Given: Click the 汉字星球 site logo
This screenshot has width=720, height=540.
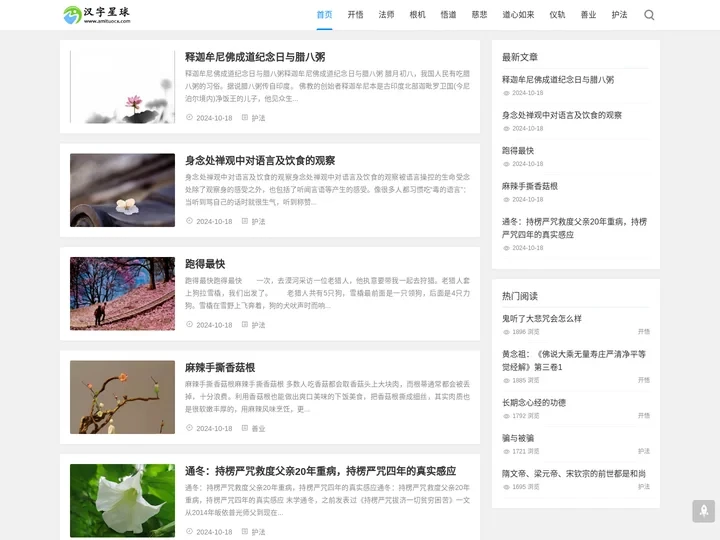Looking at the screenshot, I should (97, 15).
